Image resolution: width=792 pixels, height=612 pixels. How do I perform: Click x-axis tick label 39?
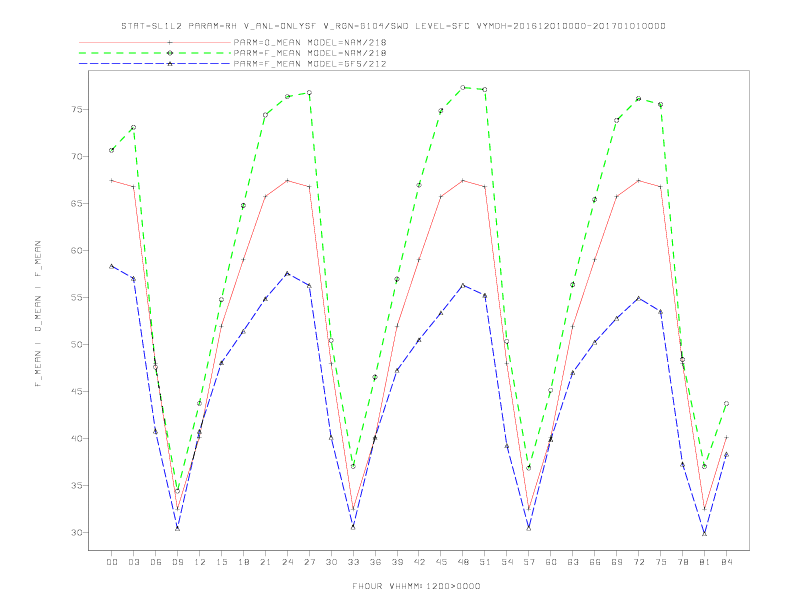397,562
